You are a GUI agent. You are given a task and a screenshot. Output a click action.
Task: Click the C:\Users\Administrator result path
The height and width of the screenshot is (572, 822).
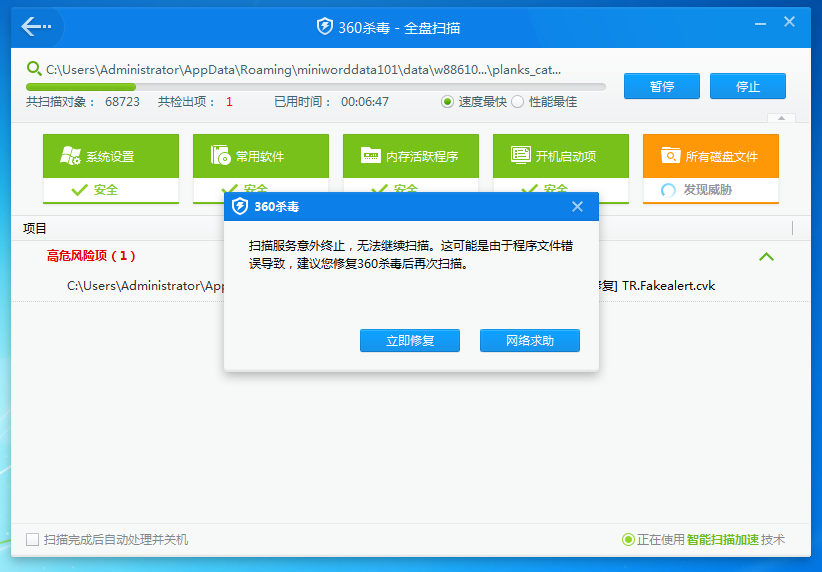point(146,286)
